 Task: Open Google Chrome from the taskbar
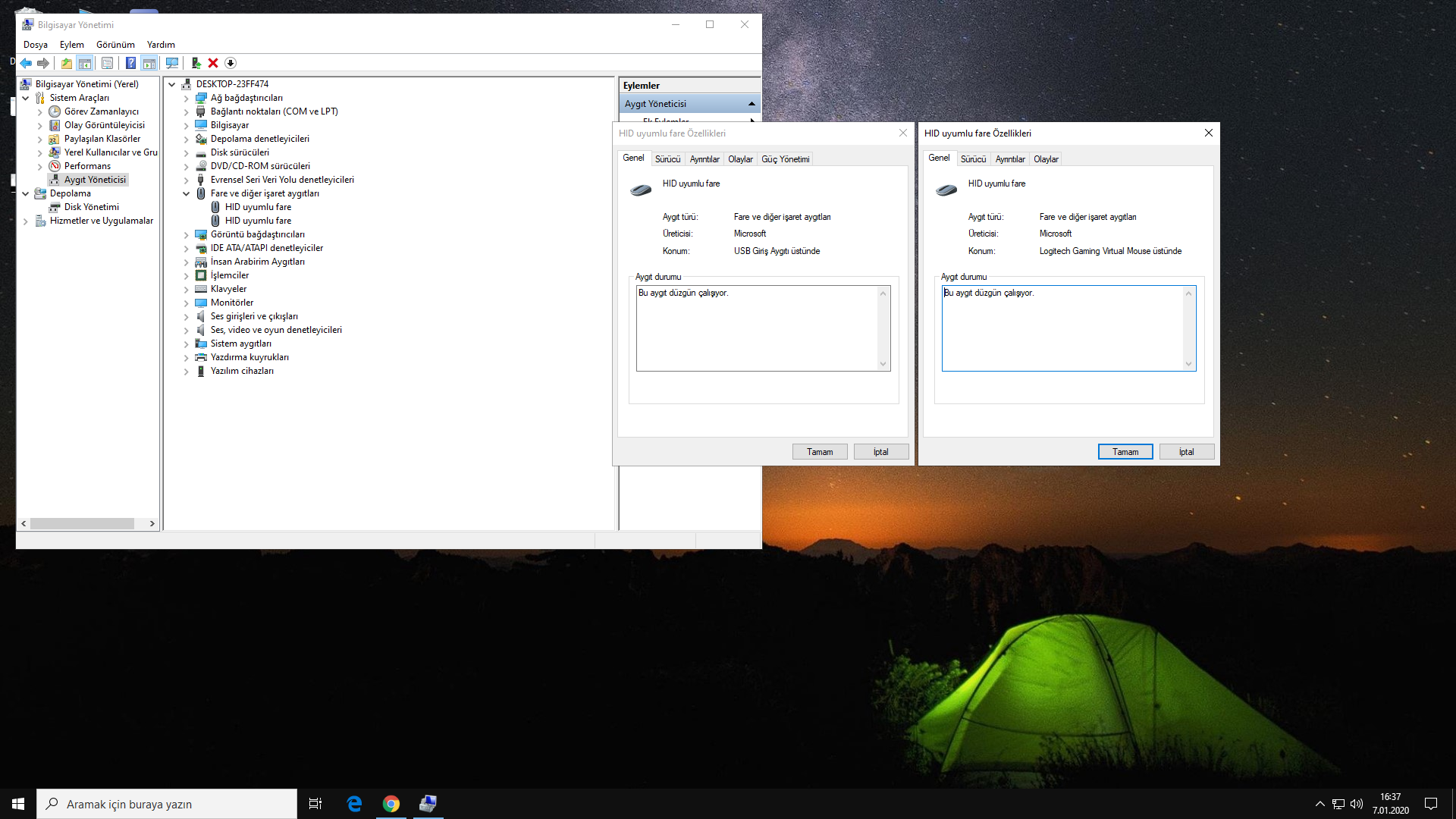click(x=391, y=804)
